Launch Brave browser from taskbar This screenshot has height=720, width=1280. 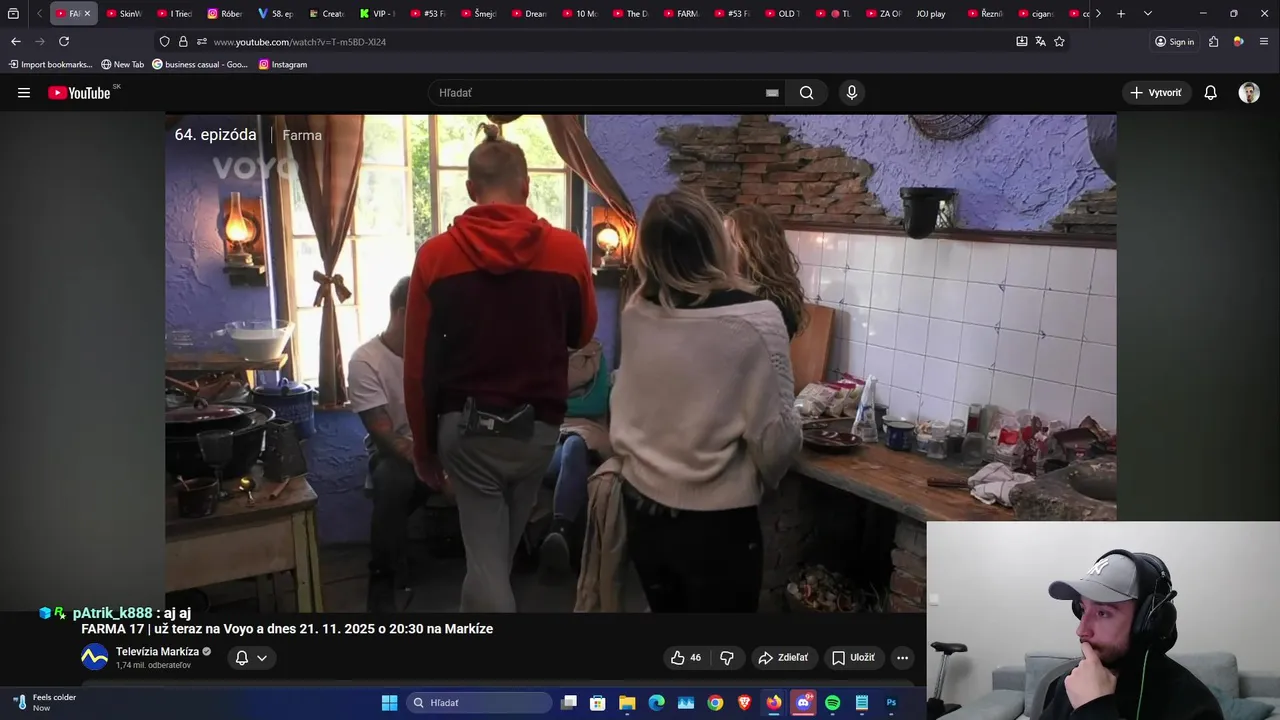(x=744, y=703)
